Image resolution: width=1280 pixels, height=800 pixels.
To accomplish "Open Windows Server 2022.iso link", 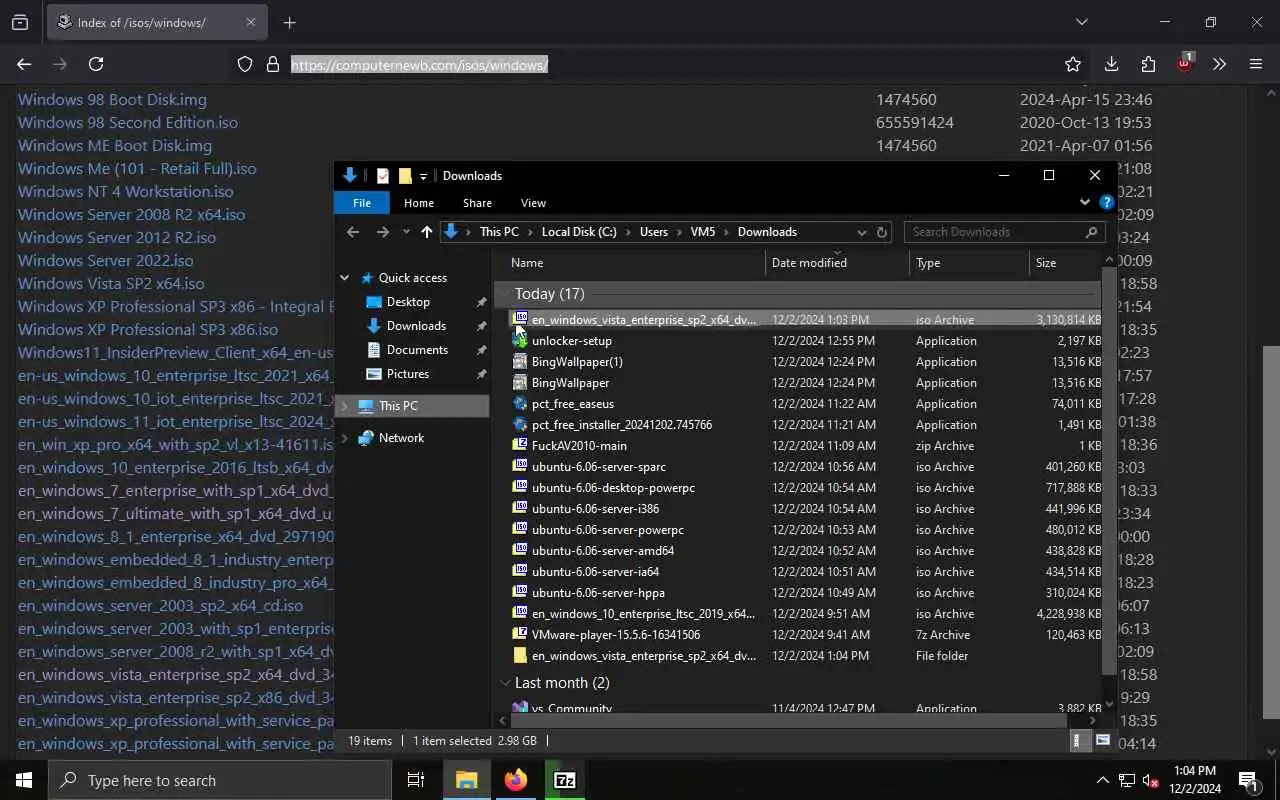I will coord(106,261).
